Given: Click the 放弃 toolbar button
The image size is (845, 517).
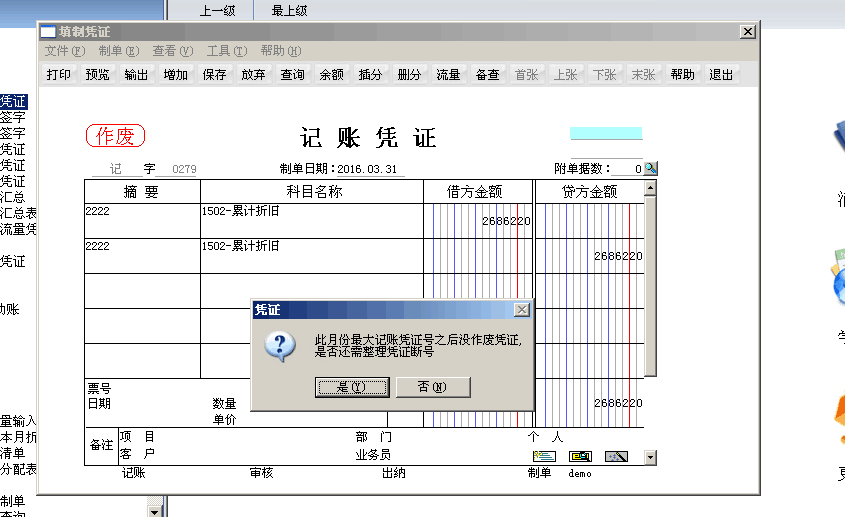Looking at the screenshot, I should [x=253, y=74].
